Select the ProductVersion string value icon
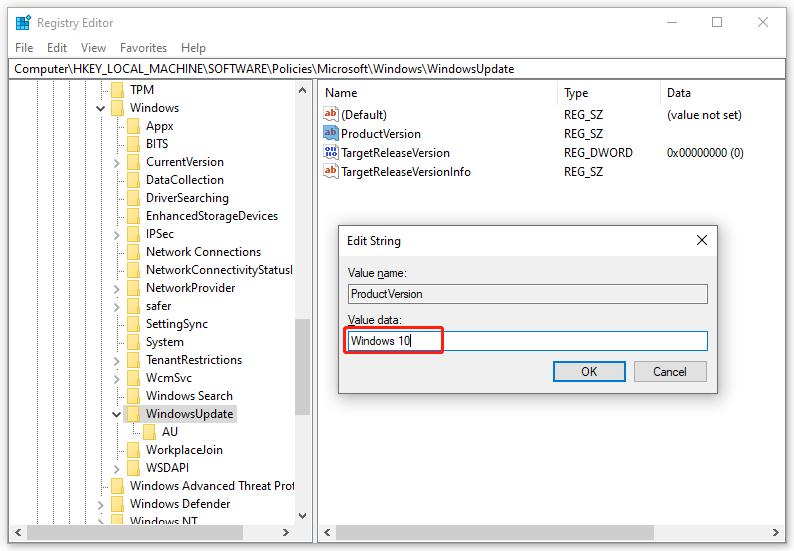The width and height of the screenshot is (794, 551). [x=331, y=133]
